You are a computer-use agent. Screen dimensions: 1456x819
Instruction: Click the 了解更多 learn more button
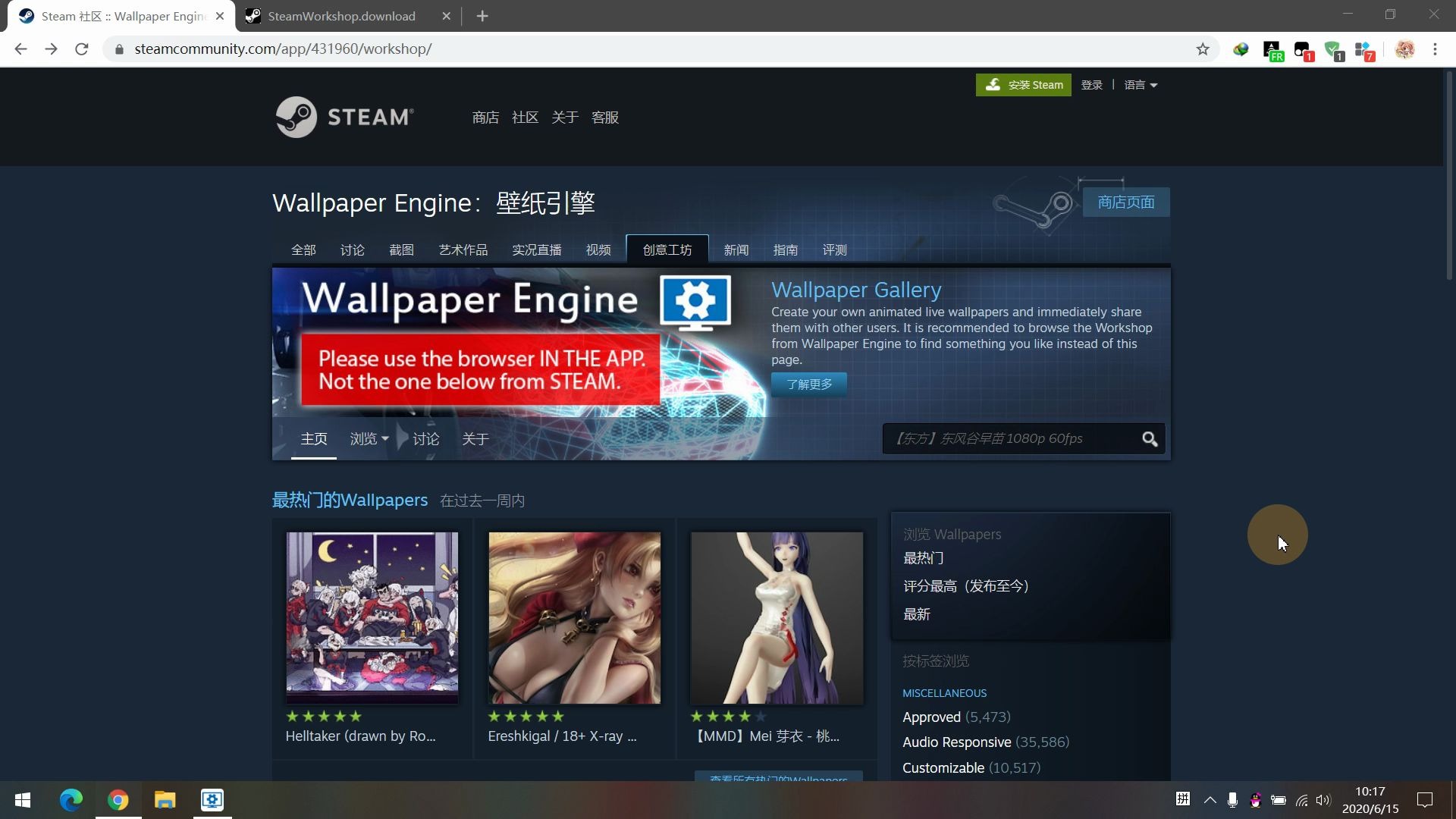click(809, 384)
